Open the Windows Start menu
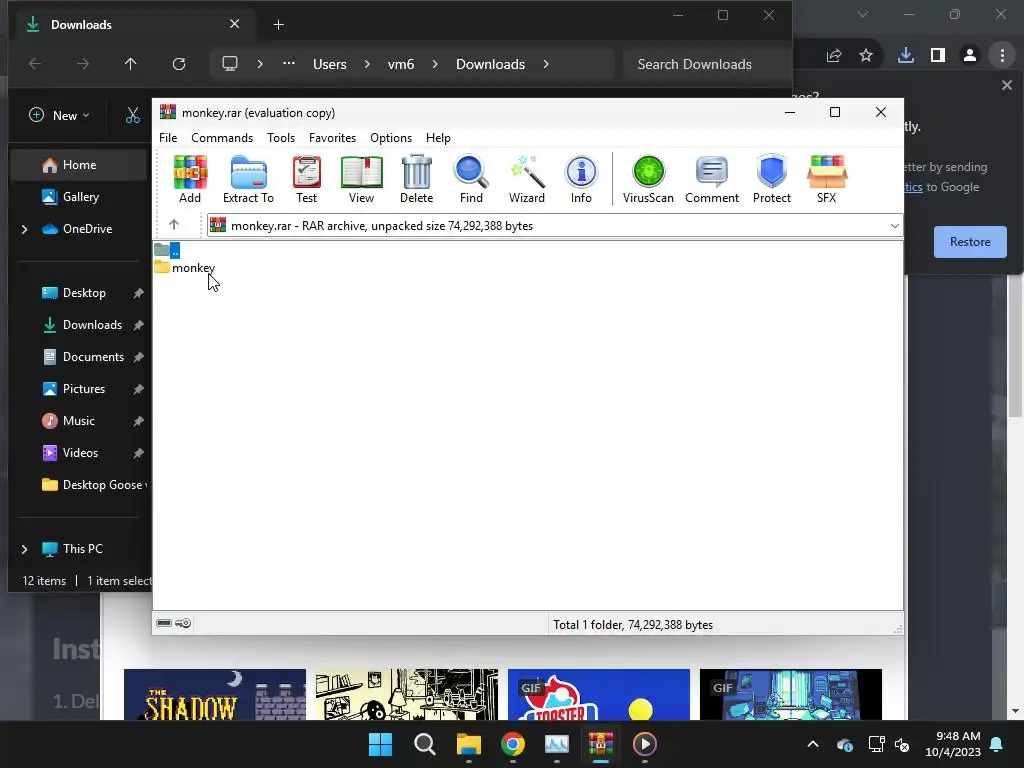The image size is (1024, 768). coord(380,744)
